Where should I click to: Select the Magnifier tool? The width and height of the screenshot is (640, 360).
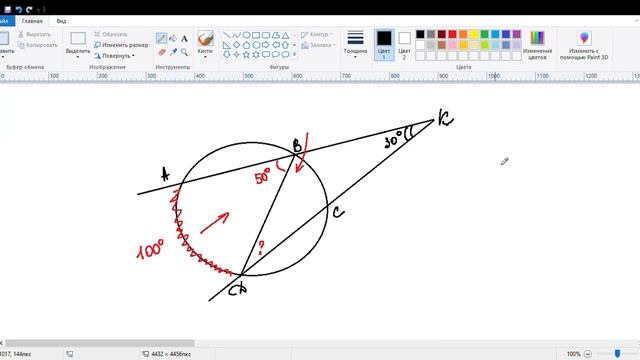coord(184,52)
